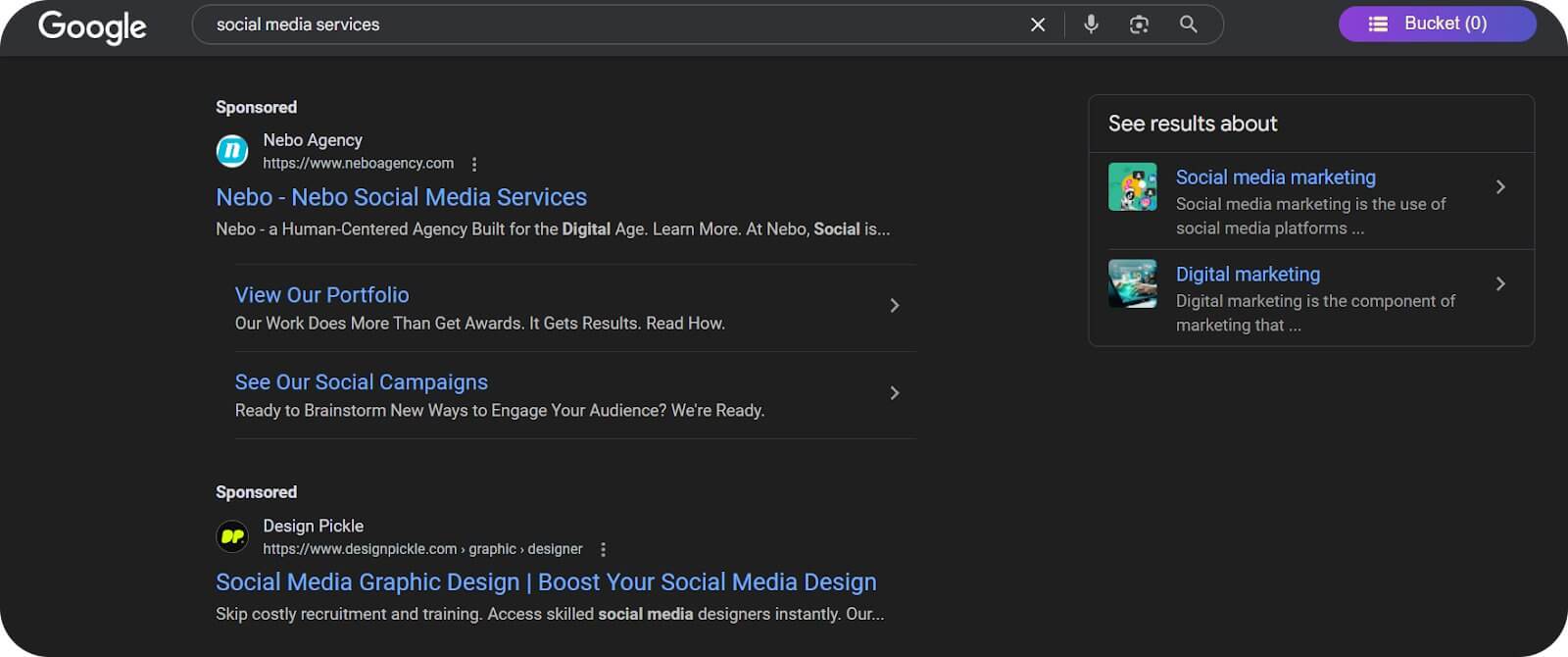Open Social media marketing topic link
Viewport: 1568px width, 657px height.
pyautogui.click(x=1275, y=177)
